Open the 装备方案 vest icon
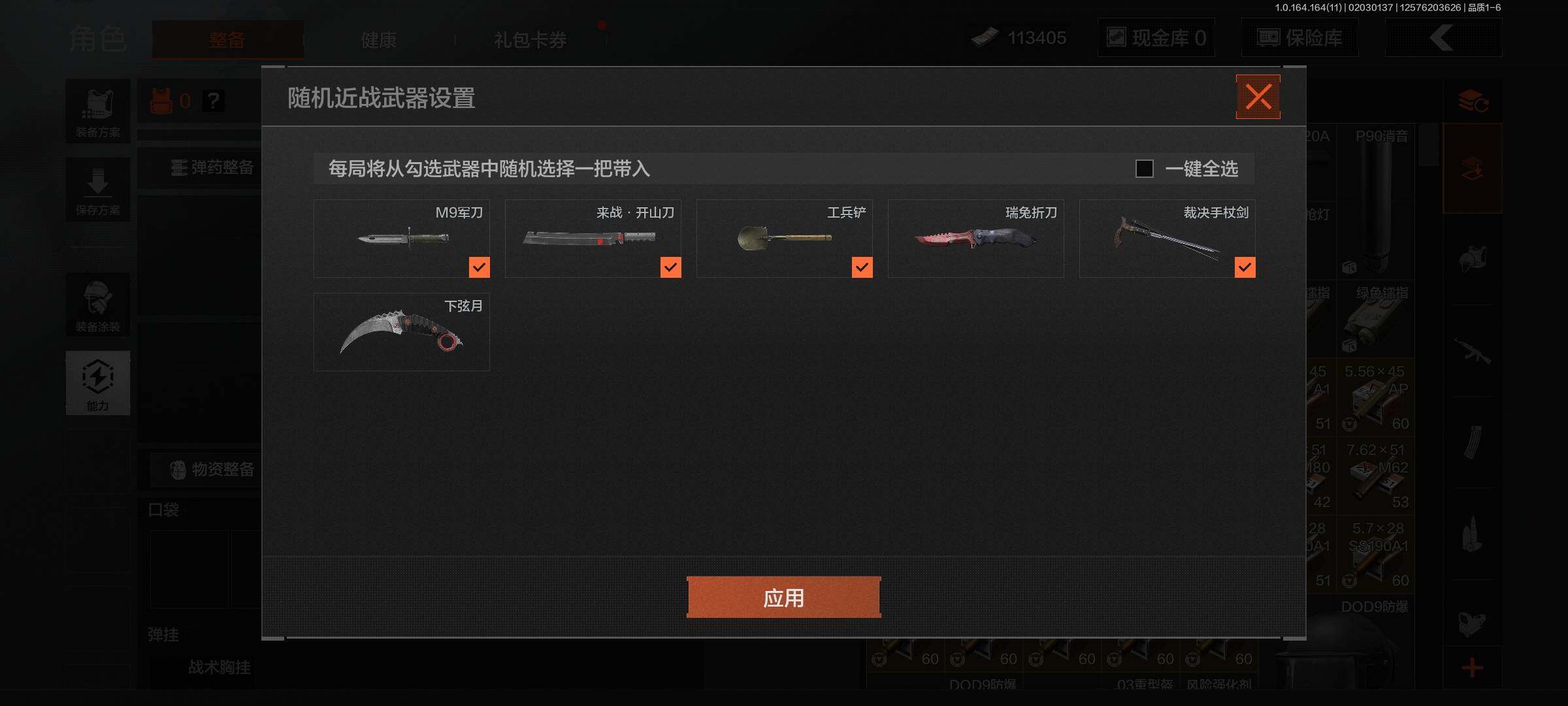The image size is (1568, 706). (98, 111)
